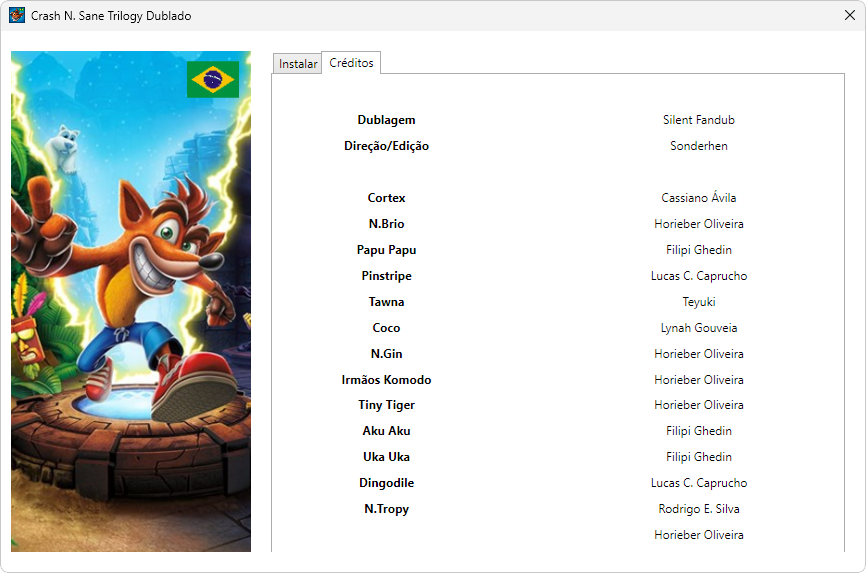Click the Coco label
866x573 pixels.
click(386, 328)
